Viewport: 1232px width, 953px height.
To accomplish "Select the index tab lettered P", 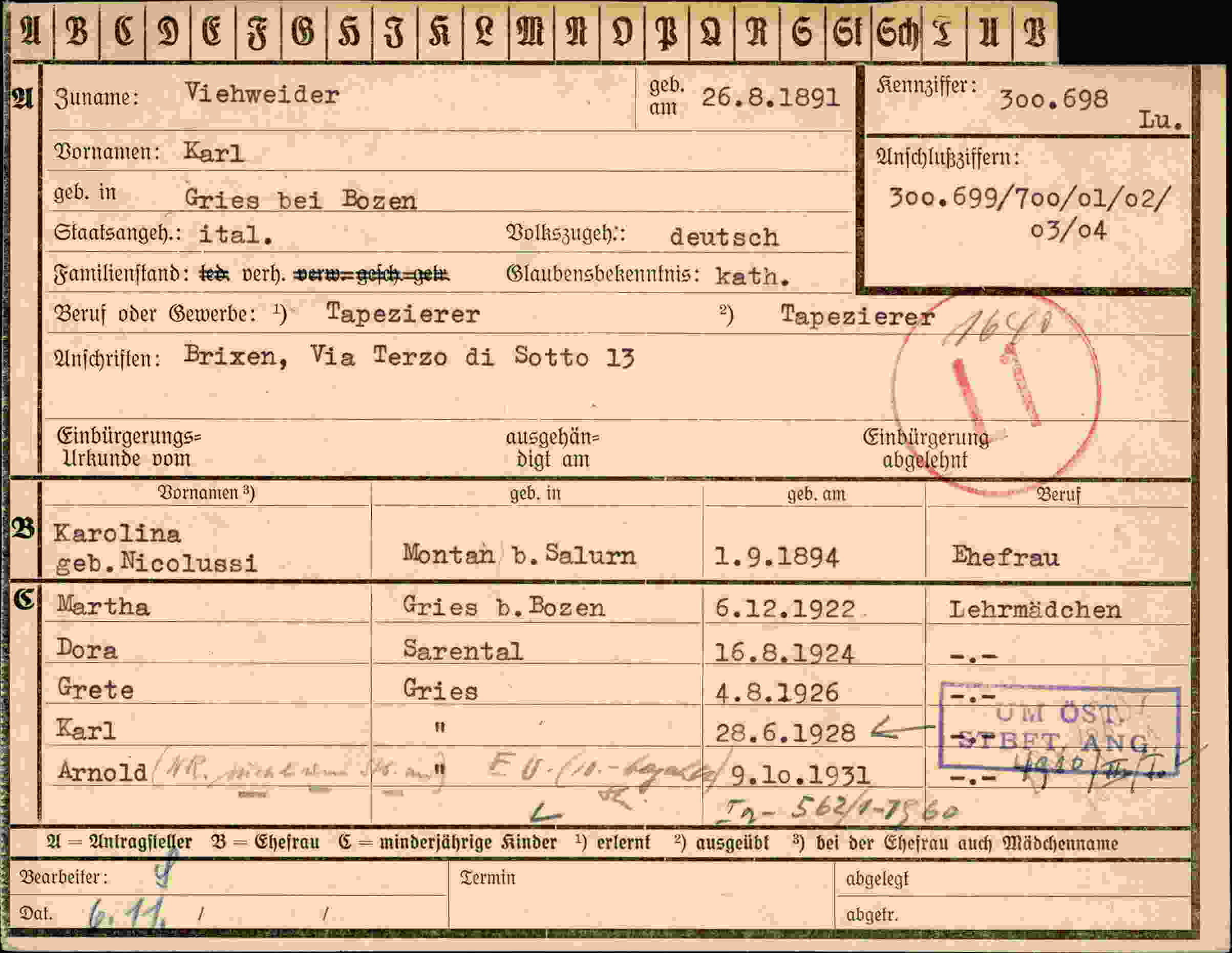I will point(667,31).
